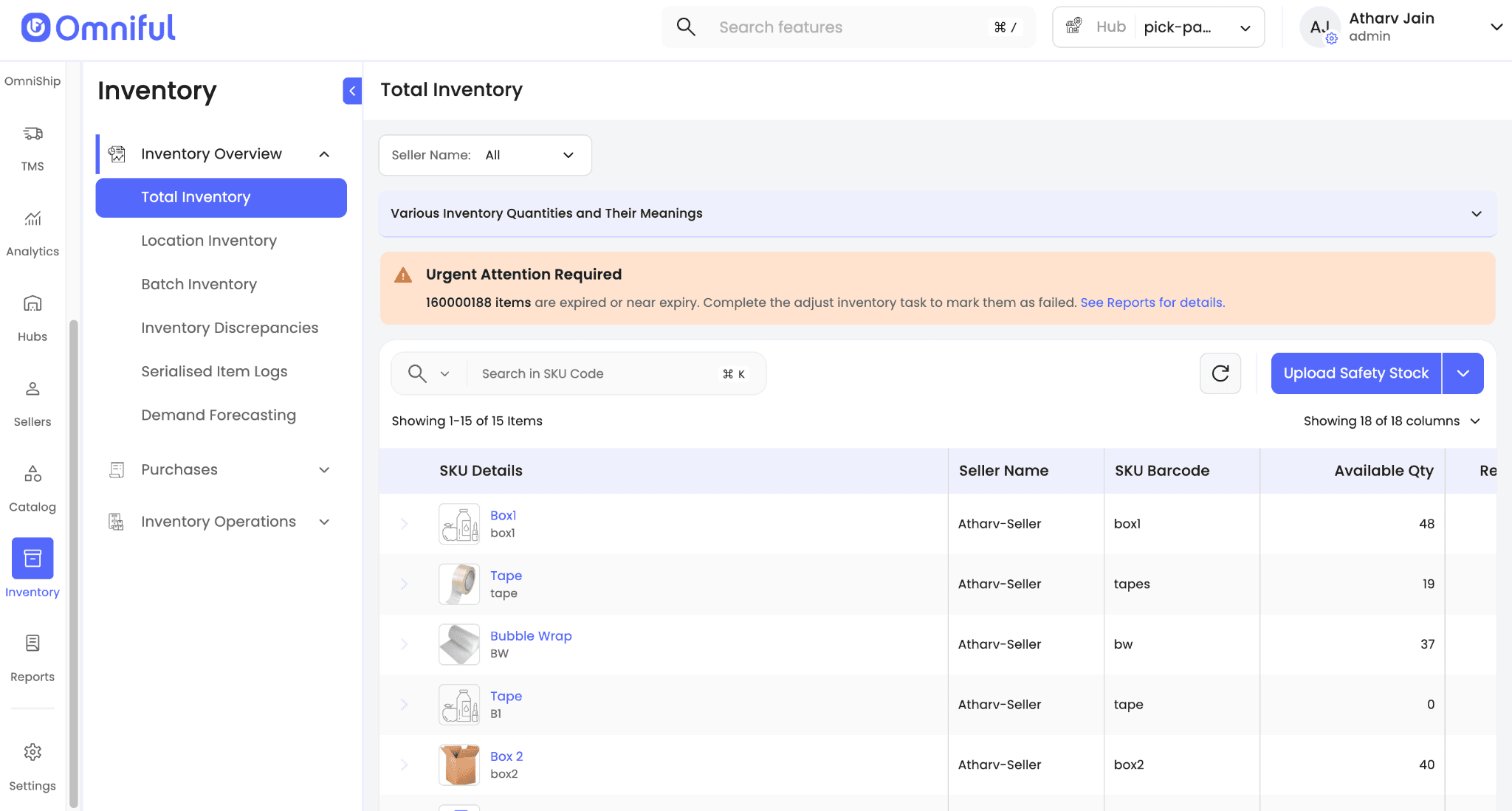Expand the Box1 row details

tap(404, 524)
